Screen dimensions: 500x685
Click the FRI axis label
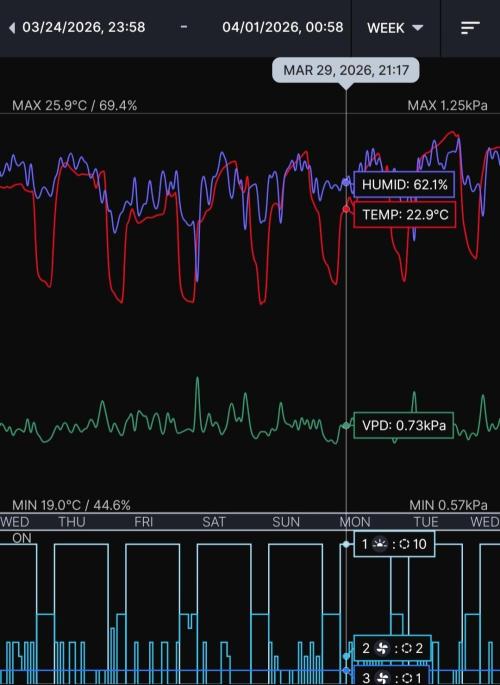coord(144,522)
